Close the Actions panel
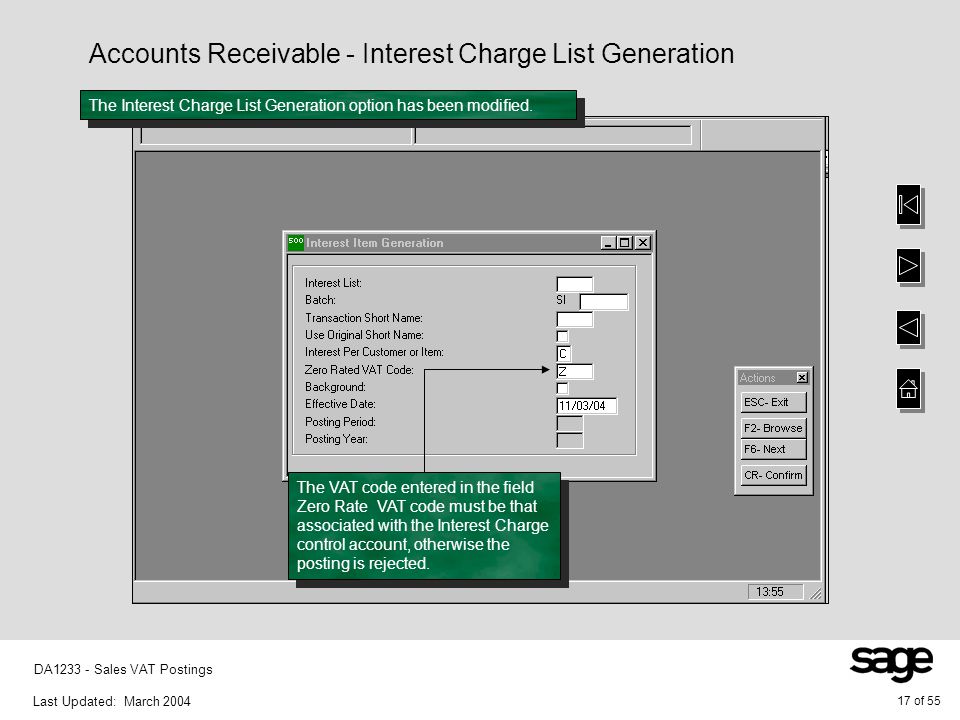Screen dimensions: 960x720 tap(802, 378)
